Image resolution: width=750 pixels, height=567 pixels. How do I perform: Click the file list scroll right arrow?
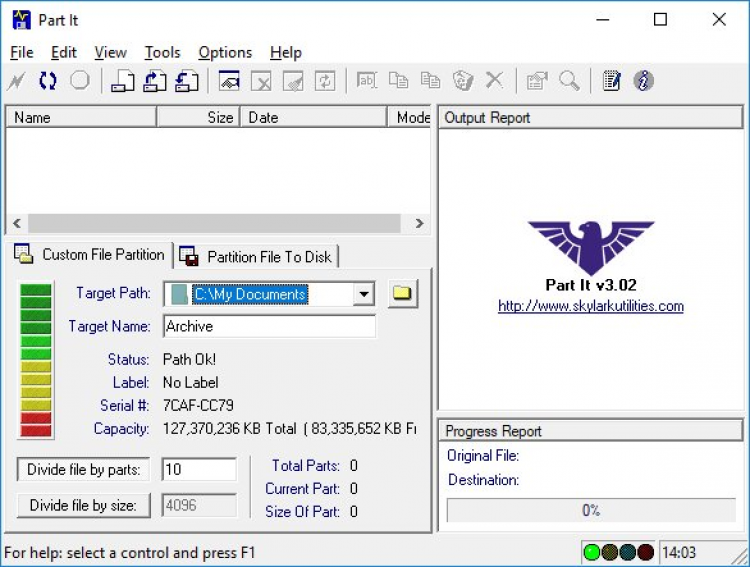point(419,223)
